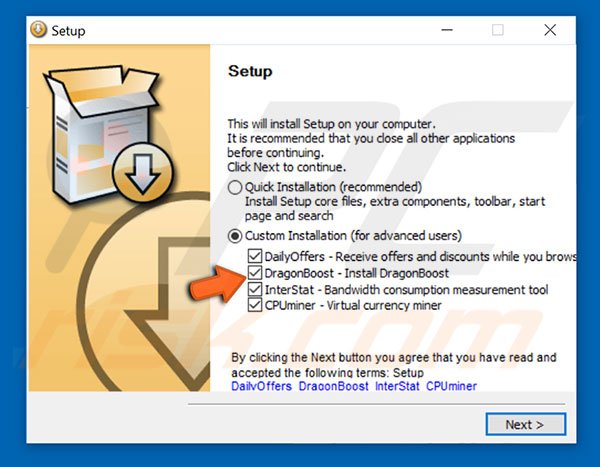Click the bold Setup heading

250,72
